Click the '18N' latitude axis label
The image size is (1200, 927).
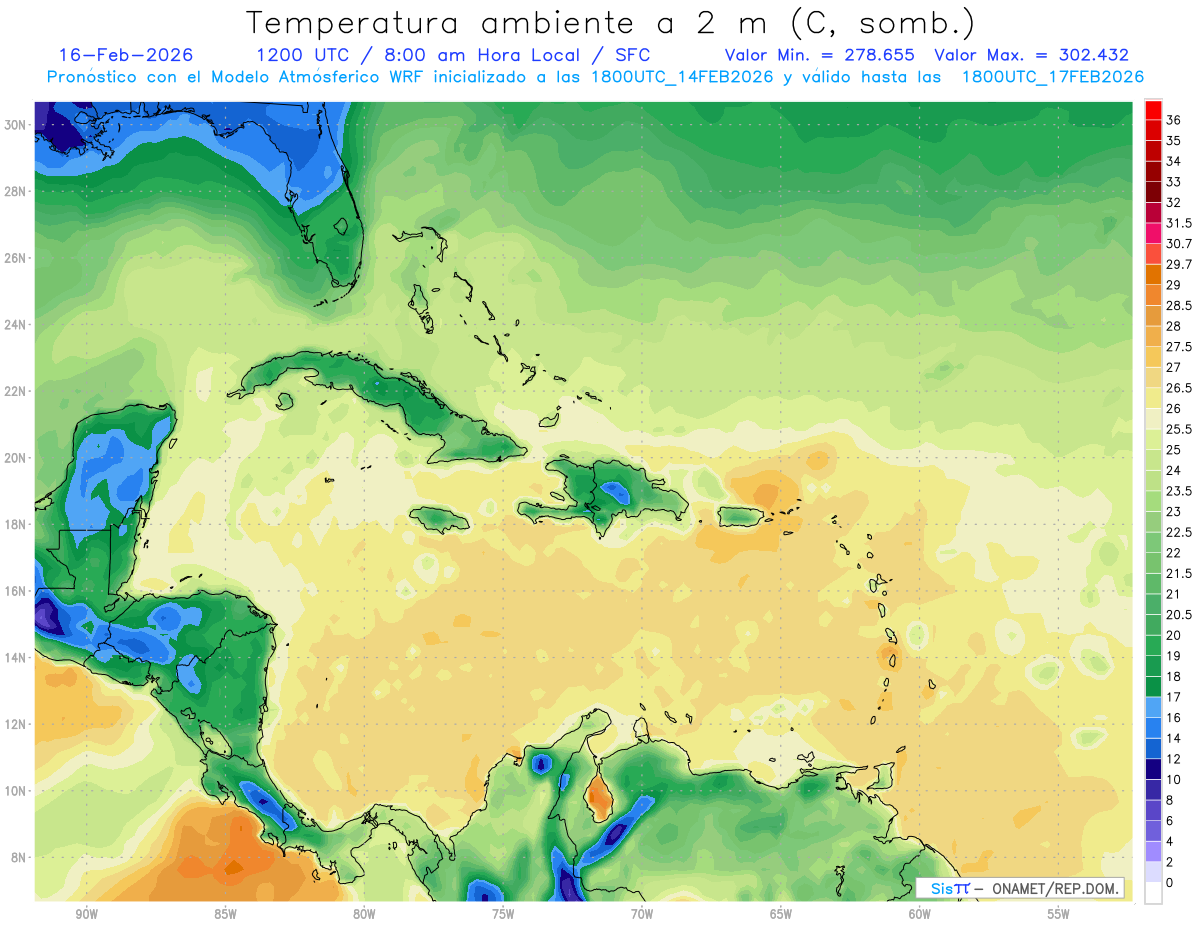pos(15,524)
